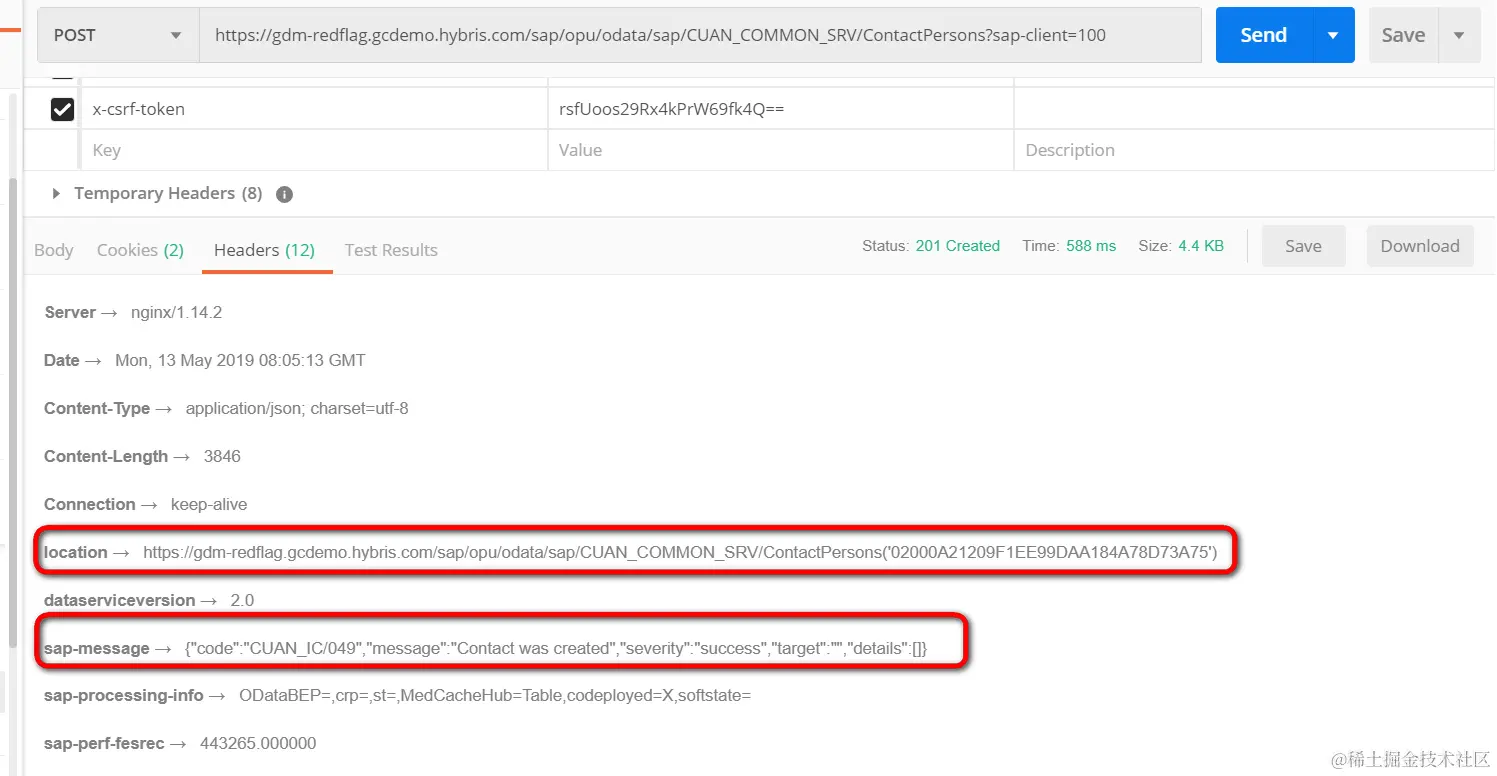1497x776 pixels.
Task: Switch to the Cookies (2) tab
Action: coord(140,250)
